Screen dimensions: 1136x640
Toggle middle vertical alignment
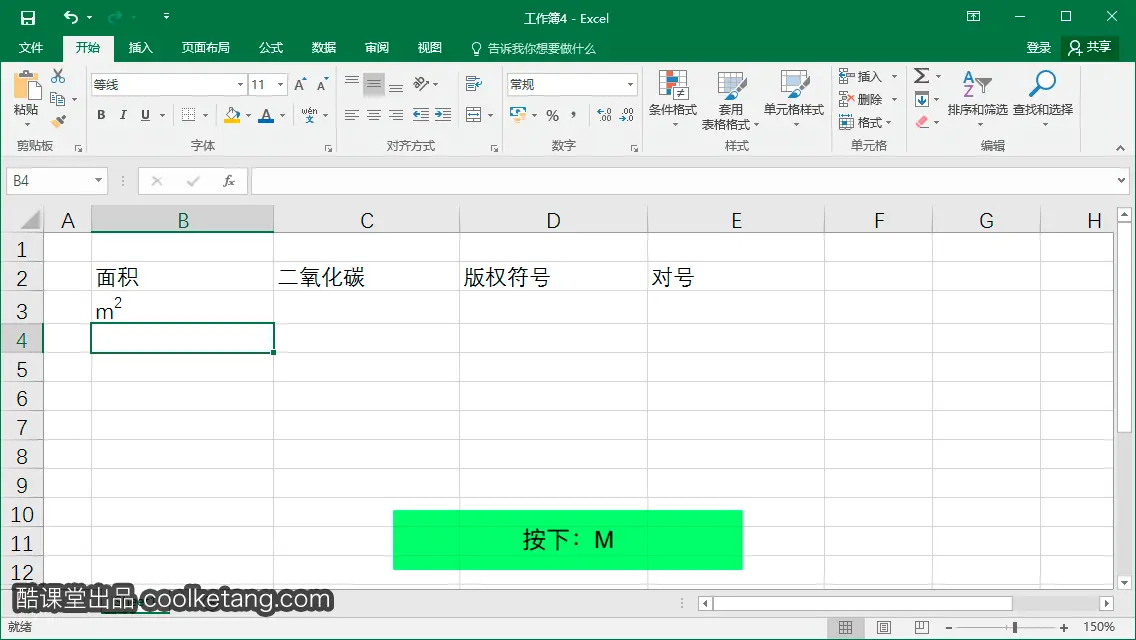pos(374,83)
